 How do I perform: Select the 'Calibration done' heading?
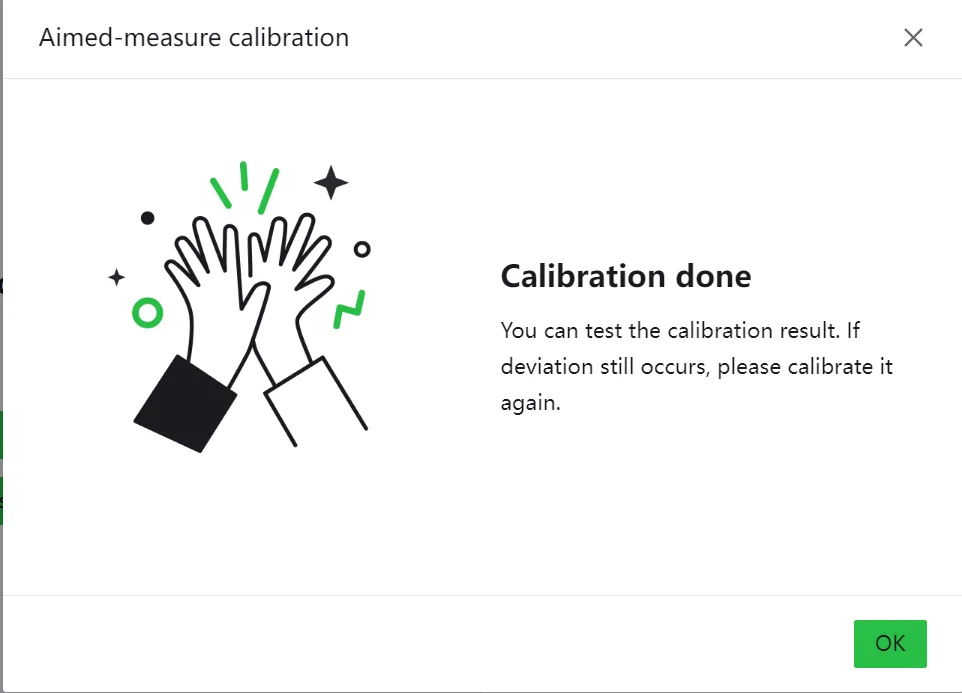tap(626, 277)
